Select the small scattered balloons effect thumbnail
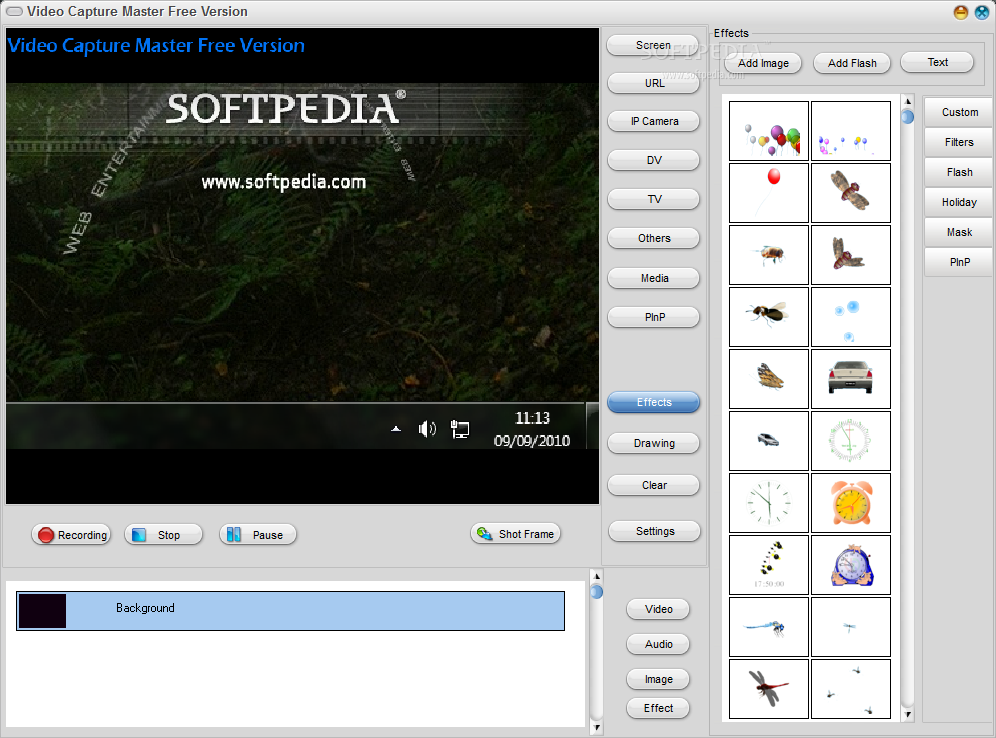This screenshot has height=738, width=996. click(851, 131)
